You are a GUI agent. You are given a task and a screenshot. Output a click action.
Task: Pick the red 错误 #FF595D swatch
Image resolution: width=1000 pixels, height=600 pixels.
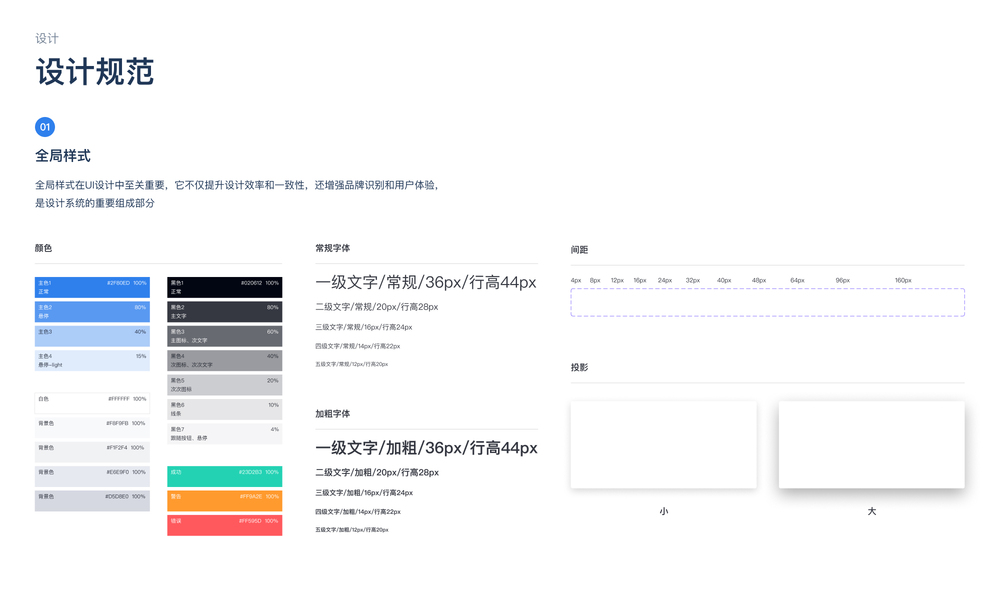point(224,525)
